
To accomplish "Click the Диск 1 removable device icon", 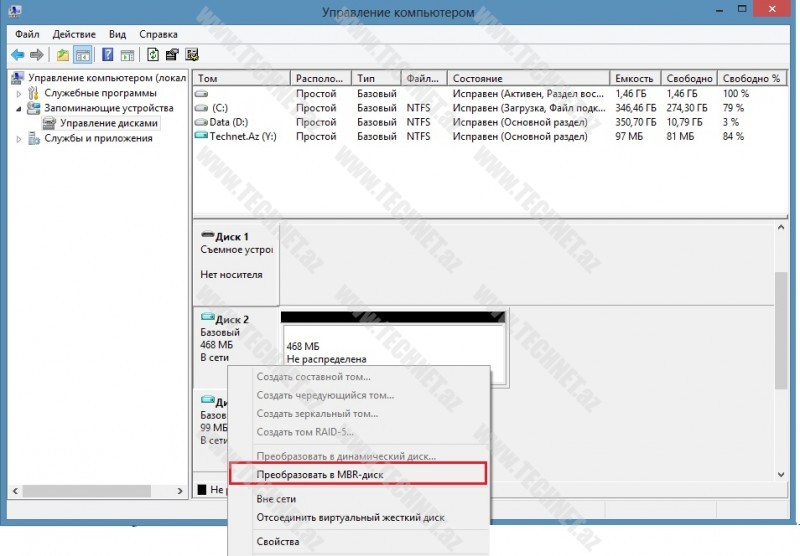I will tap(207, 235).
